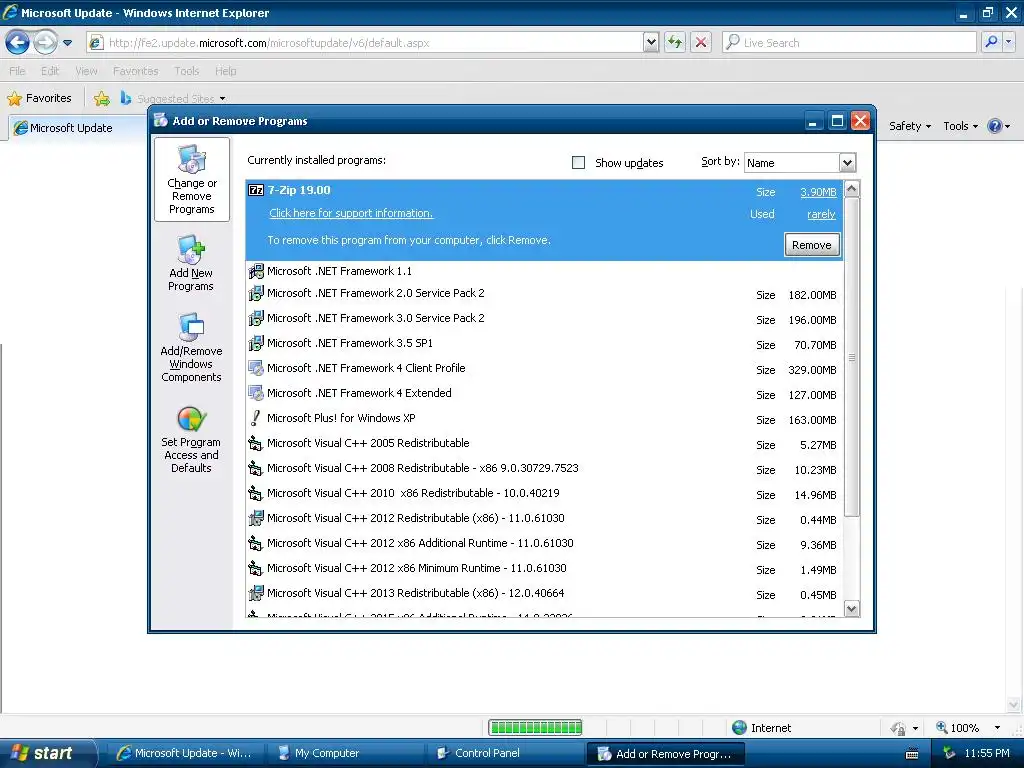Viewport: 1024px width, 768px height.
Task: Open the Help menu in Internet Explorer
Action: pyautogui.click(x=225, y=71)
